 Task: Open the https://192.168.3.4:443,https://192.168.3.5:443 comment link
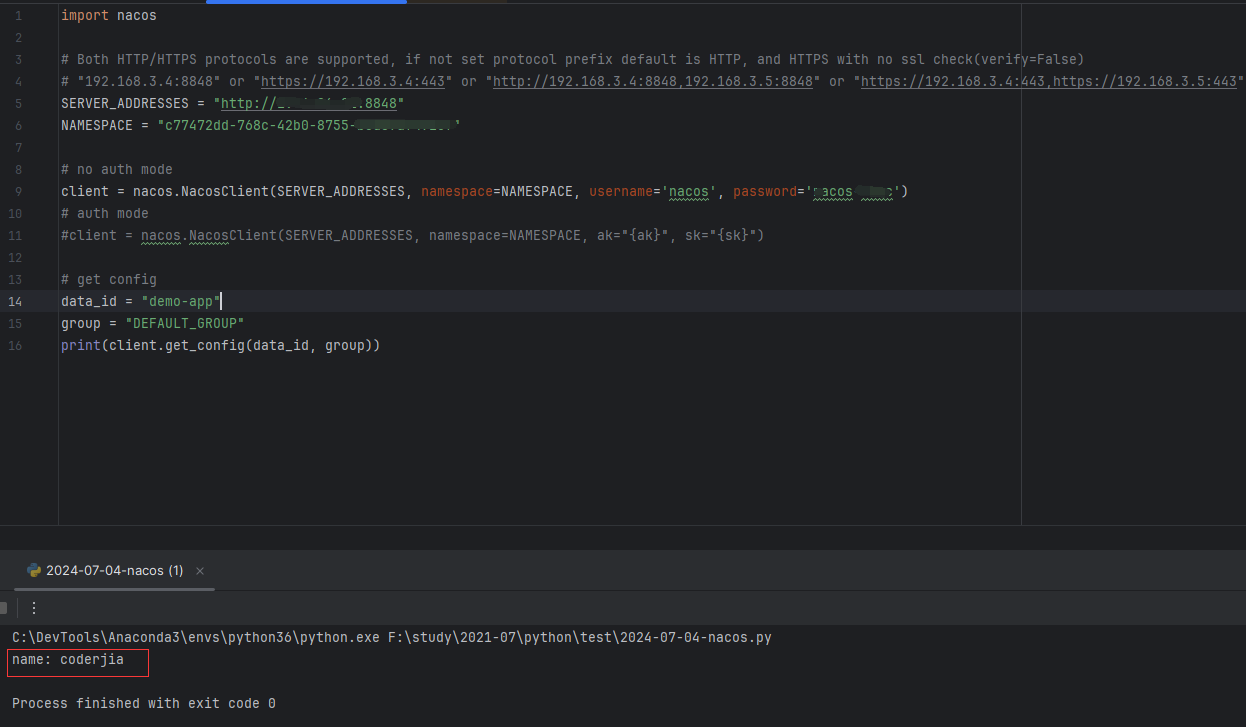pos(1049,81)
